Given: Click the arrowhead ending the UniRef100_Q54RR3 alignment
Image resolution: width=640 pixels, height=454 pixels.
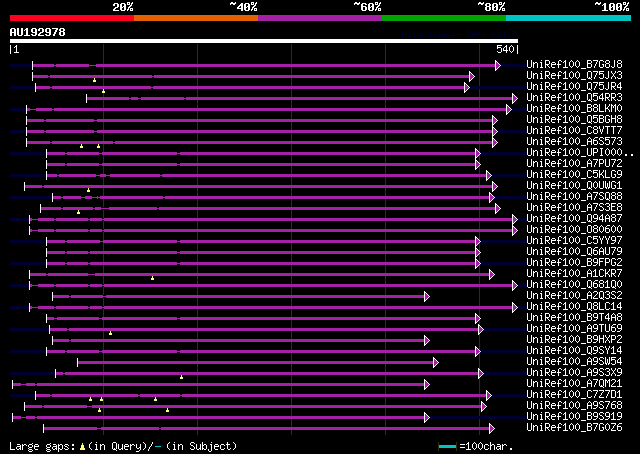Looking at the screenshot, I should pyautogui.click(x=515, y=98).
